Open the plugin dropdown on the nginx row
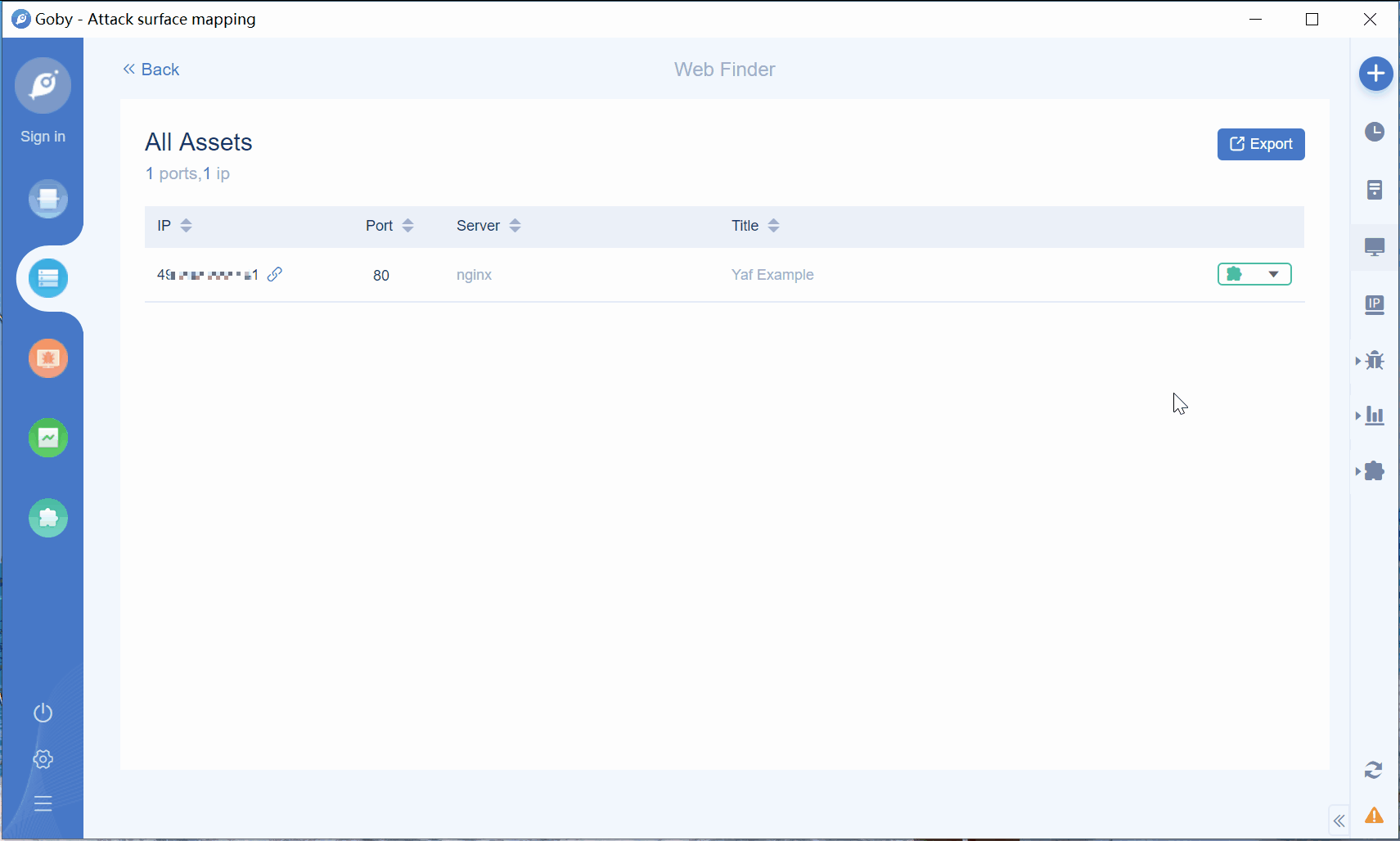The height and width of the screenshot is (841, 1400). [1254, 274]
